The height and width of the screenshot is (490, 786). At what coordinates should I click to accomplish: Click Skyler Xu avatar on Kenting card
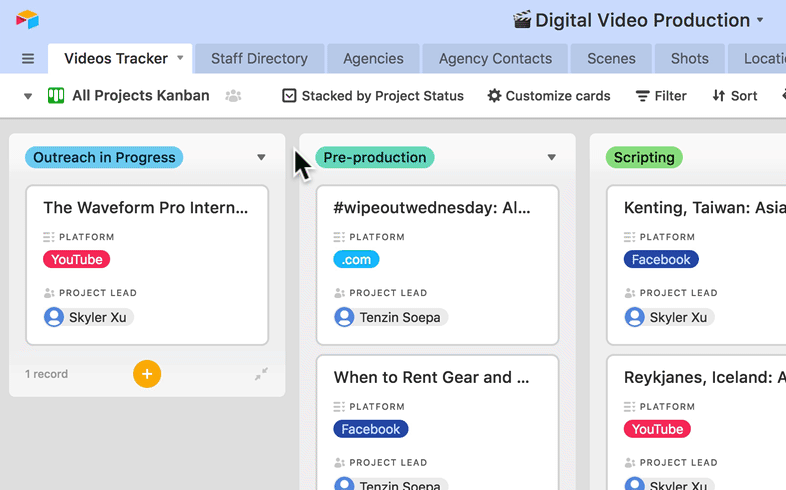[635, 317]
